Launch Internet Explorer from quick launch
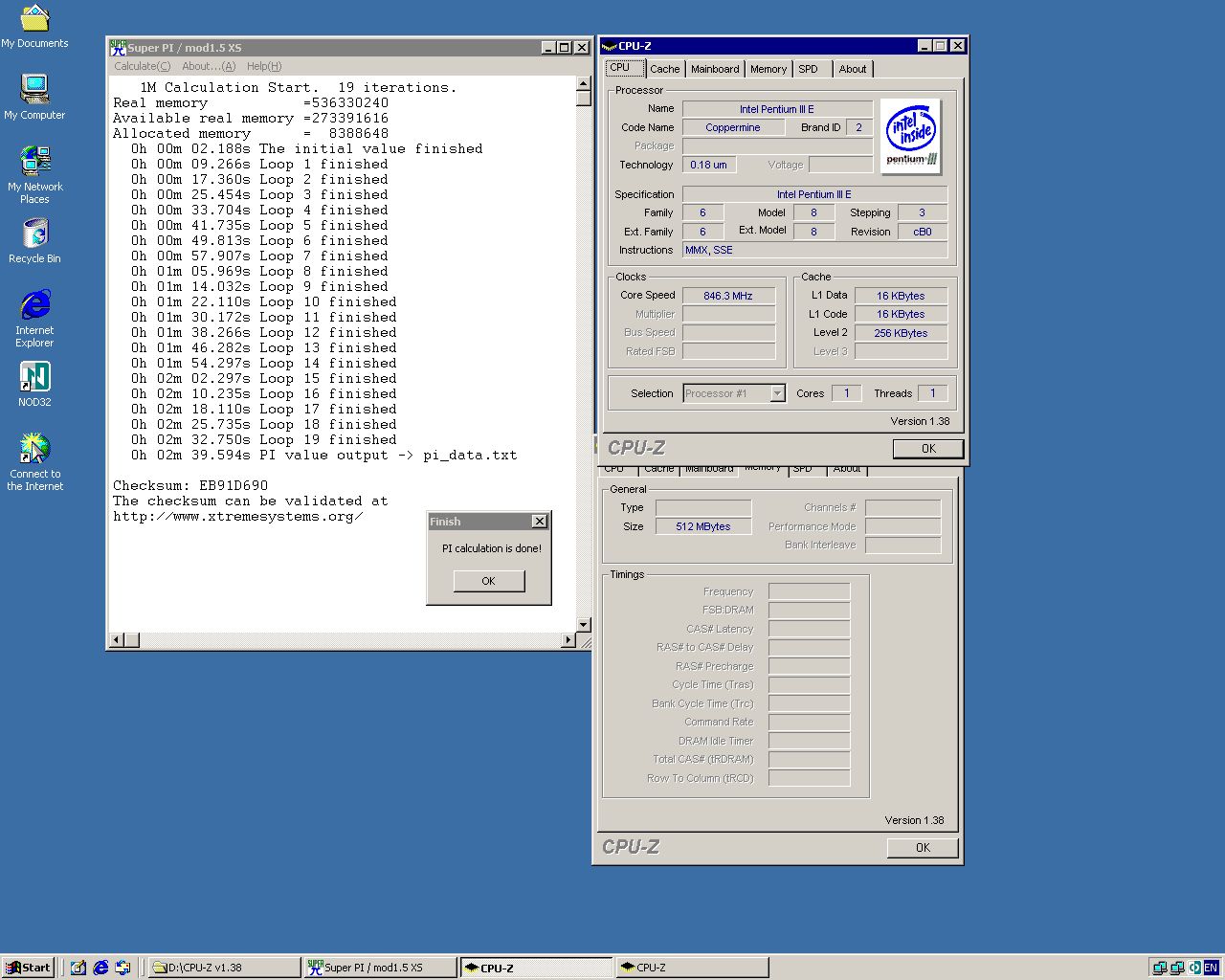The width and height of the screenshot is (1225, 980). pyautogui.click(x=100, y=968)
